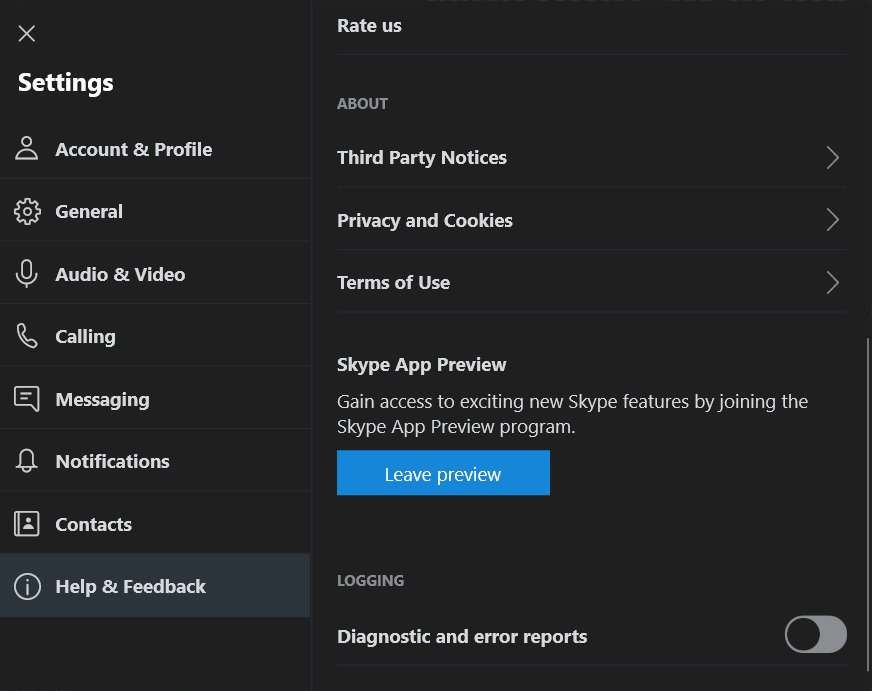The width and height of the screenshot is (872, 691).
Task: Open Notifications settings
Action: click(x=155, y=461)
